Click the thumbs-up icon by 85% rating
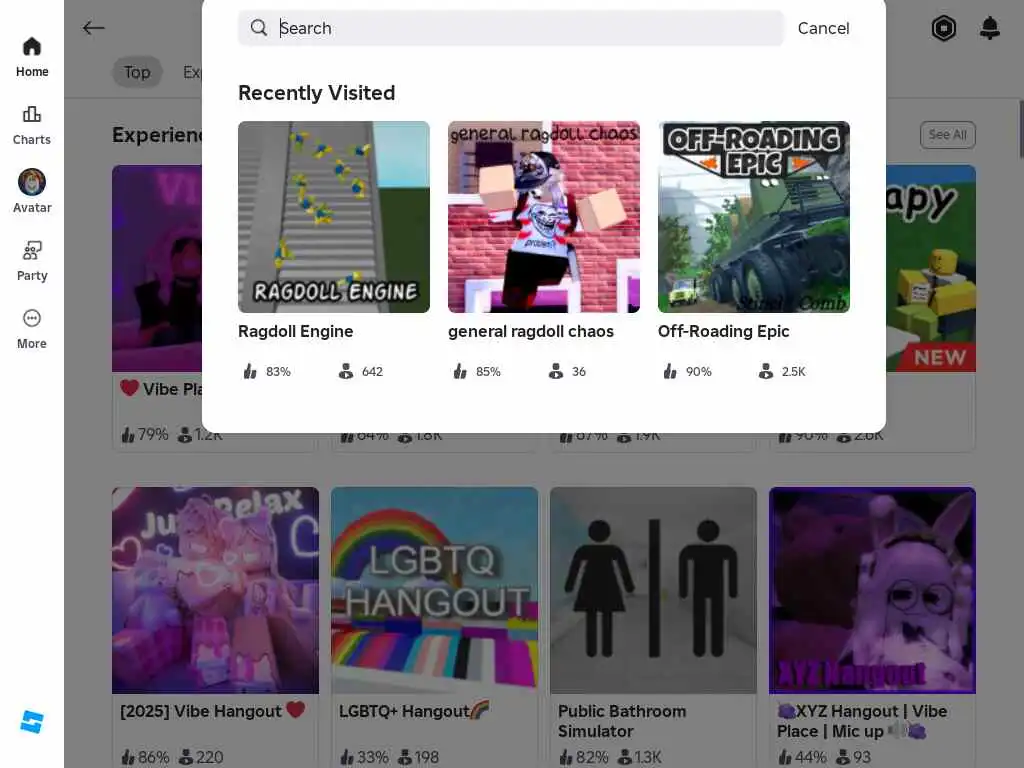This screenshot has width=1024, height=768. [x=460, y=372]
